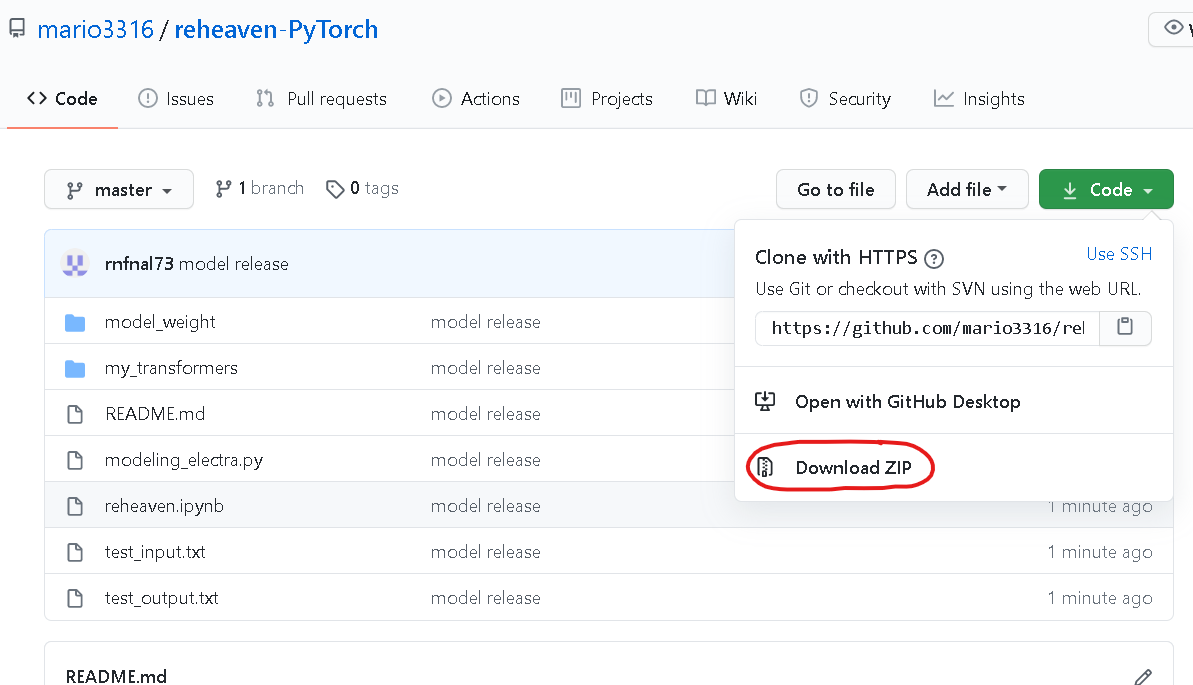
Task: View the 1 branch link
Action: (x=259, y=189)
